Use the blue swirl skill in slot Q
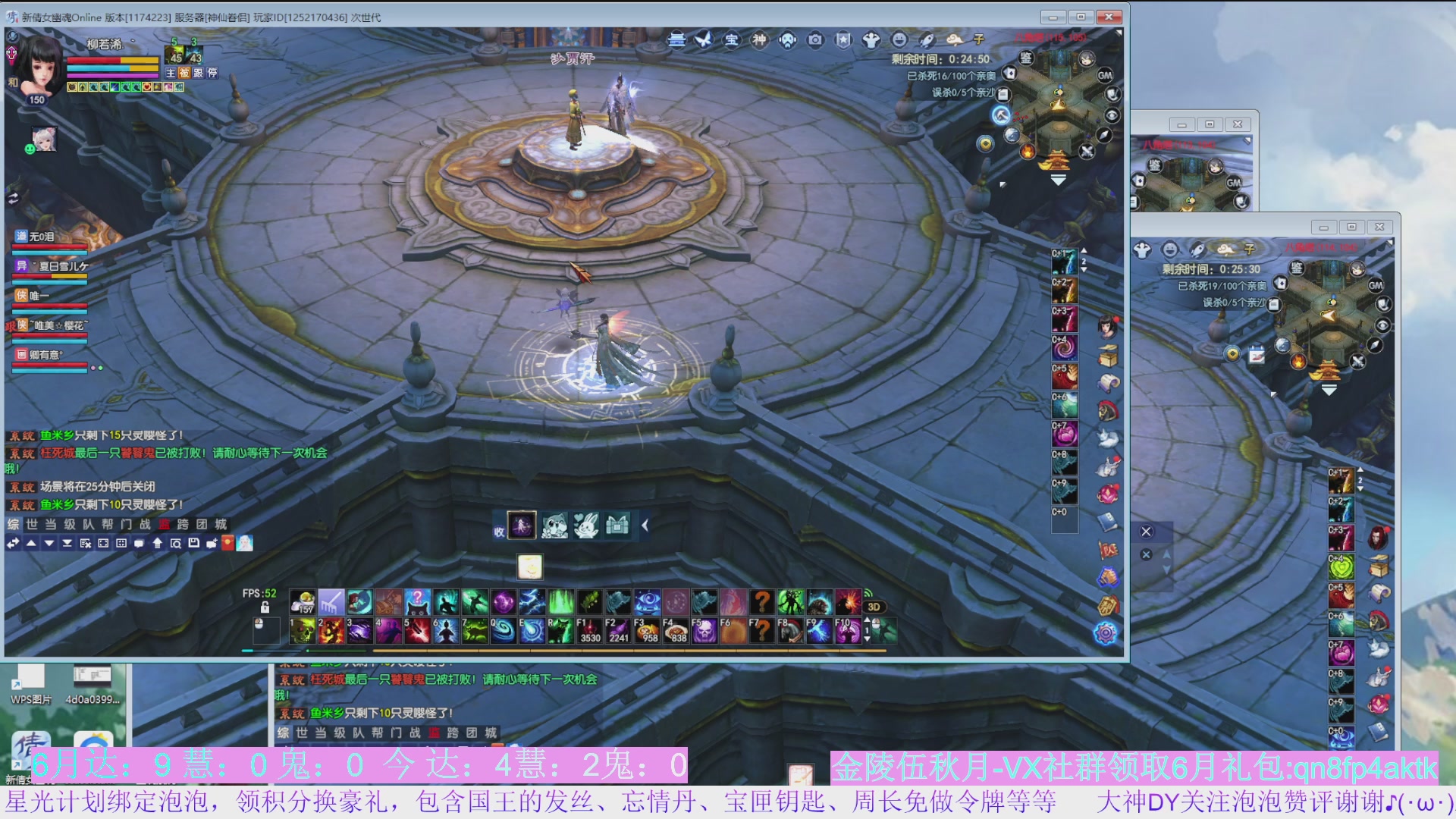1456x819 pixels. click(x=504, y=631)
